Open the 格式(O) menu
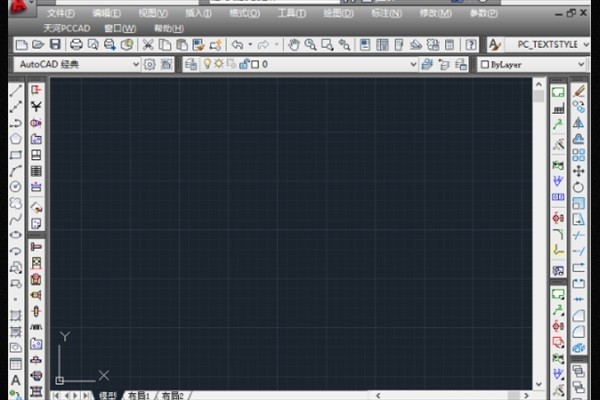The width and height of the screenshot is (600, 400). pos(245,13)
